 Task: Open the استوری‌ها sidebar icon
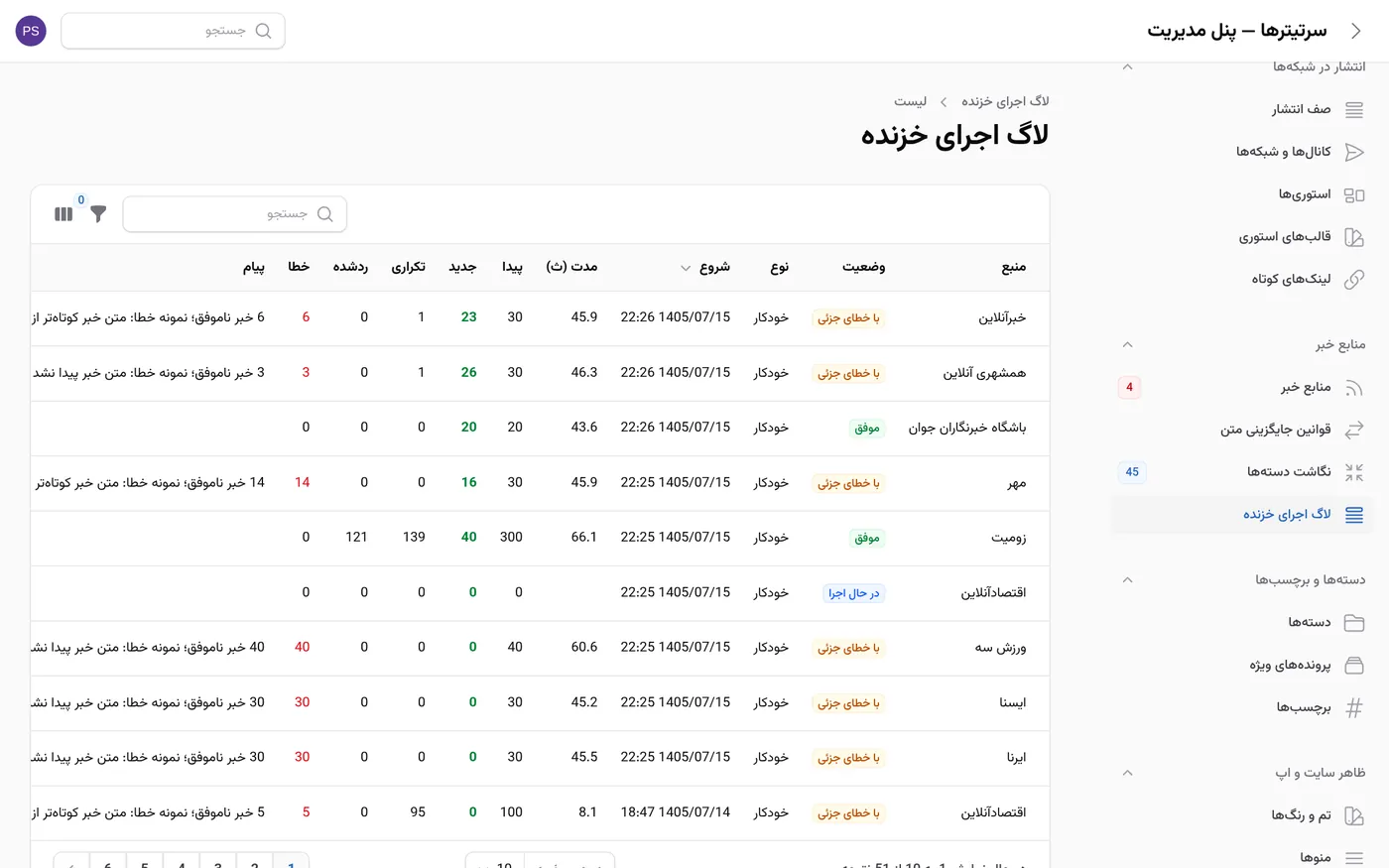(1354, 194)
